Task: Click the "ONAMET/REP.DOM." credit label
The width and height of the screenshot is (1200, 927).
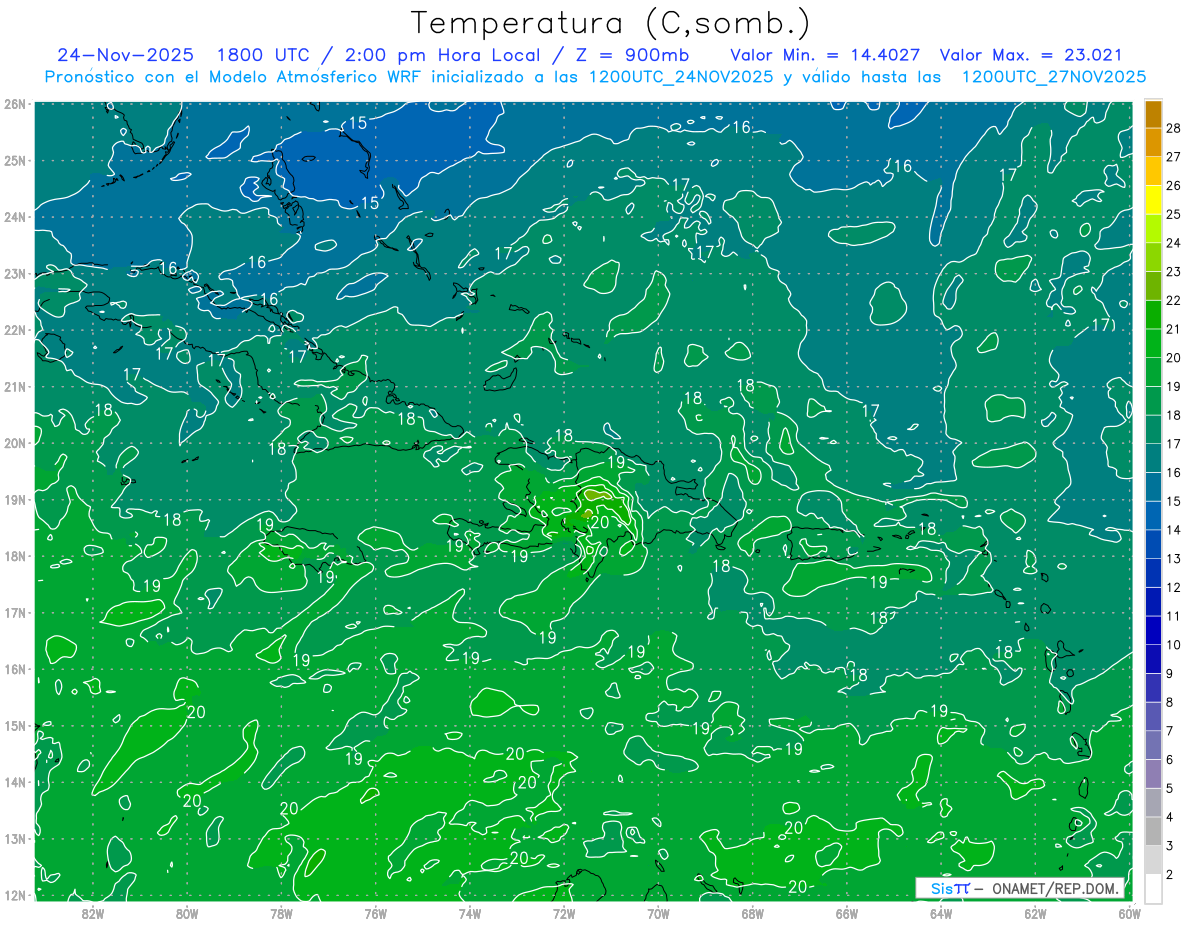Action: tap(1055, 888)
